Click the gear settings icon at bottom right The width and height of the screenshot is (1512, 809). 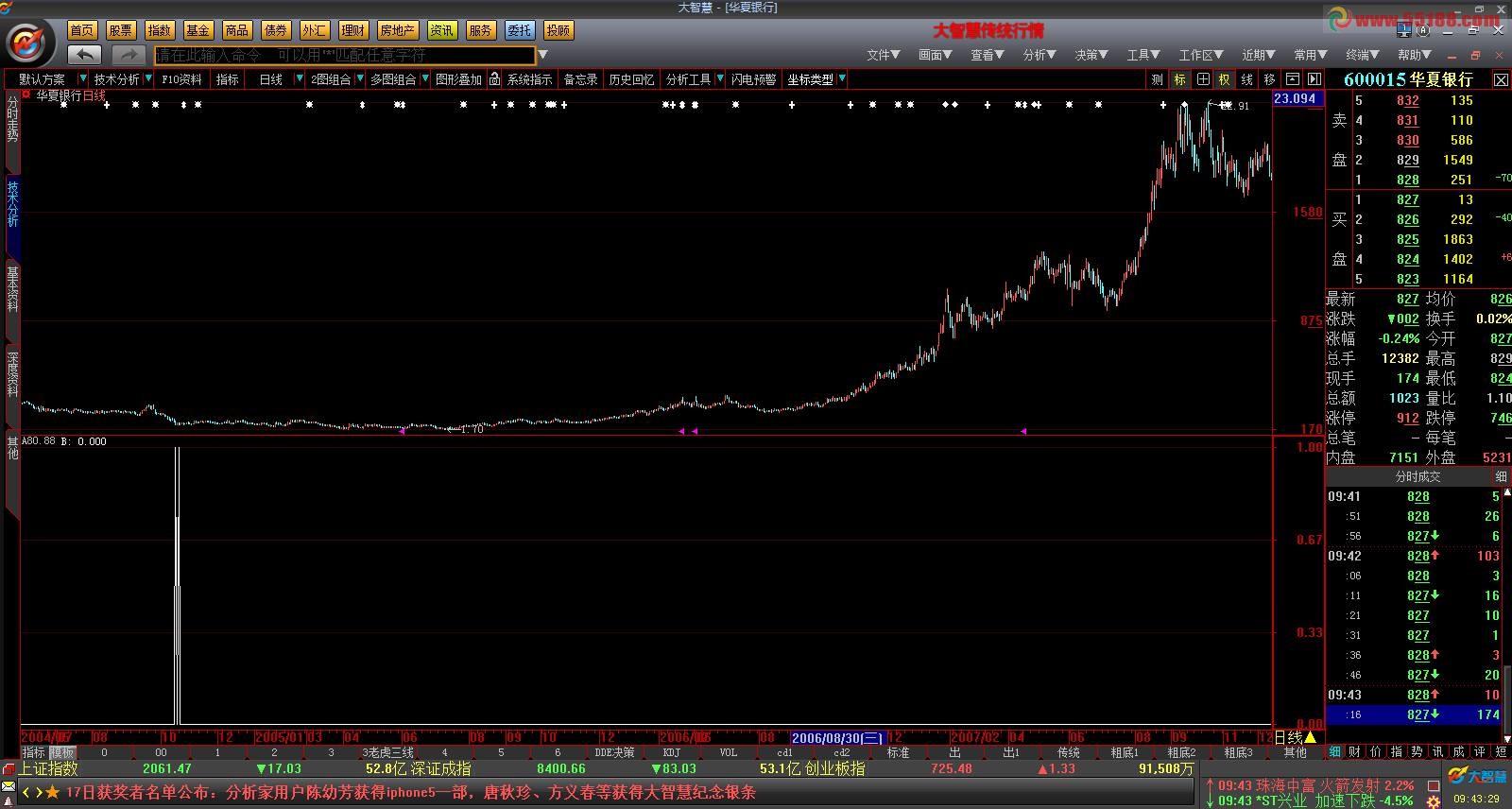[x=1434, y=801]
